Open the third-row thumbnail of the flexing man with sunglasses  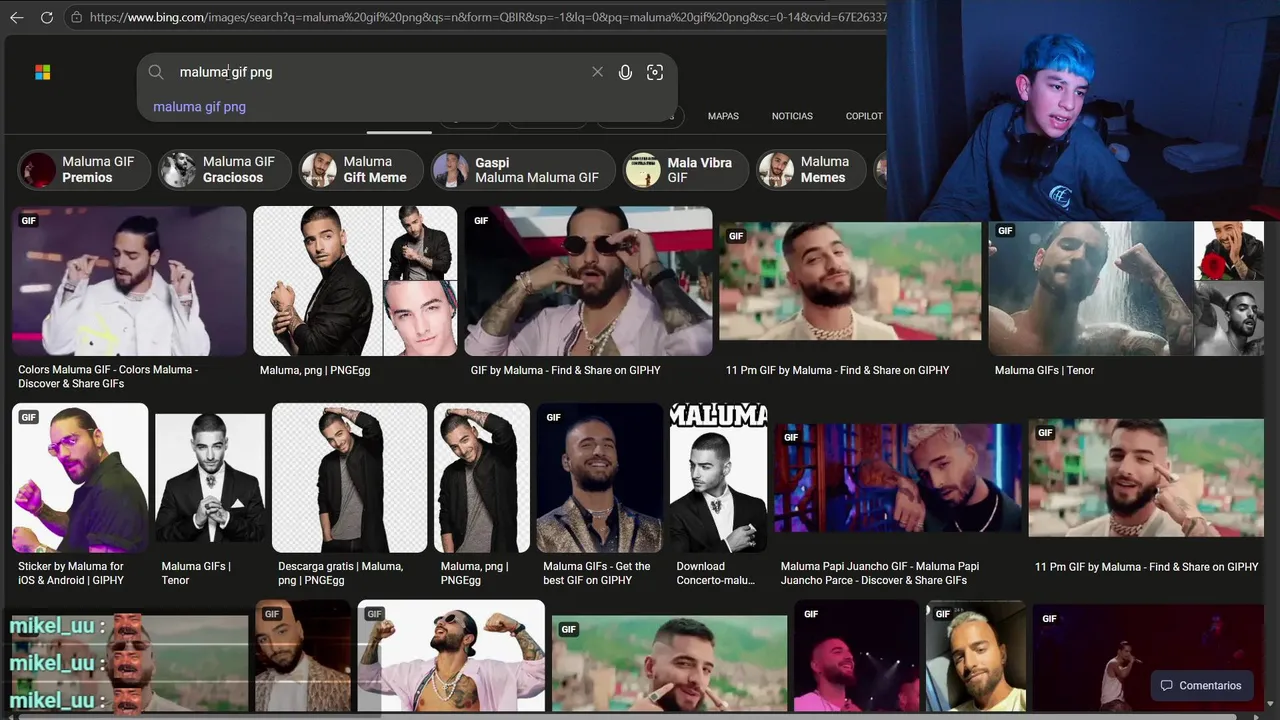pyautogui.click(x=451, y=656)
